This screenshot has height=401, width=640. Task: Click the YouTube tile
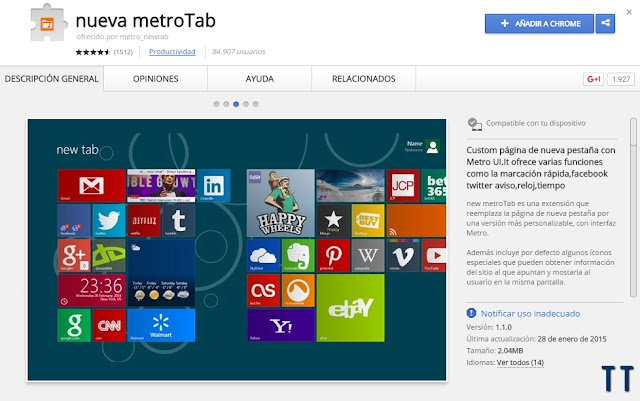(x=433, y=256)
